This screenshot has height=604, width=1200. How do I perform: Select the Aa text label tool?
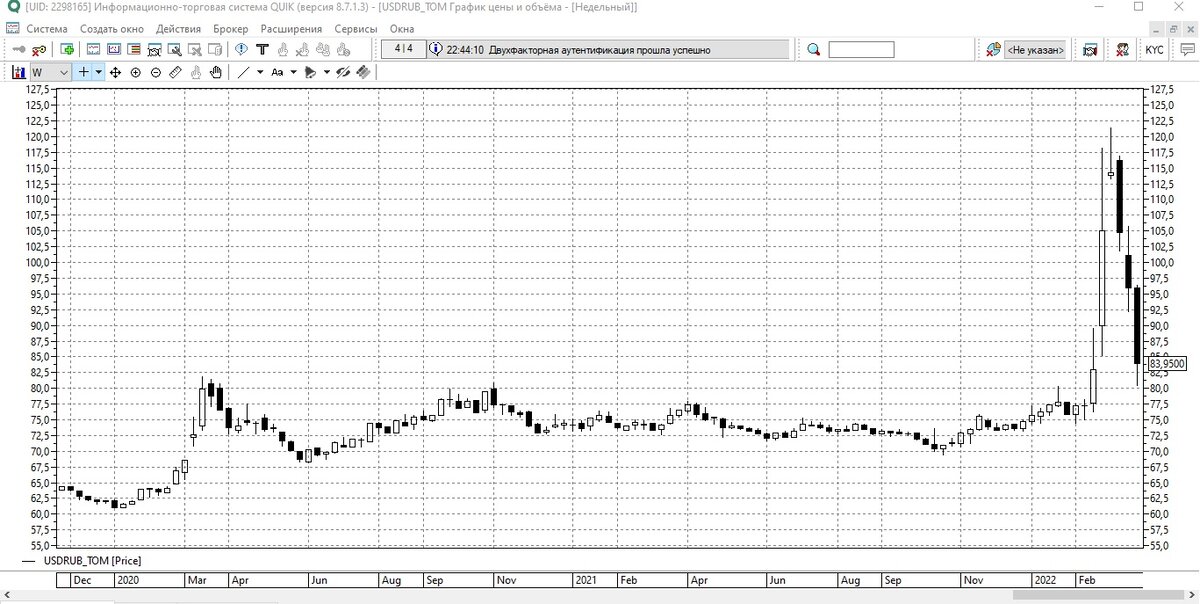[x=276, y=72]
